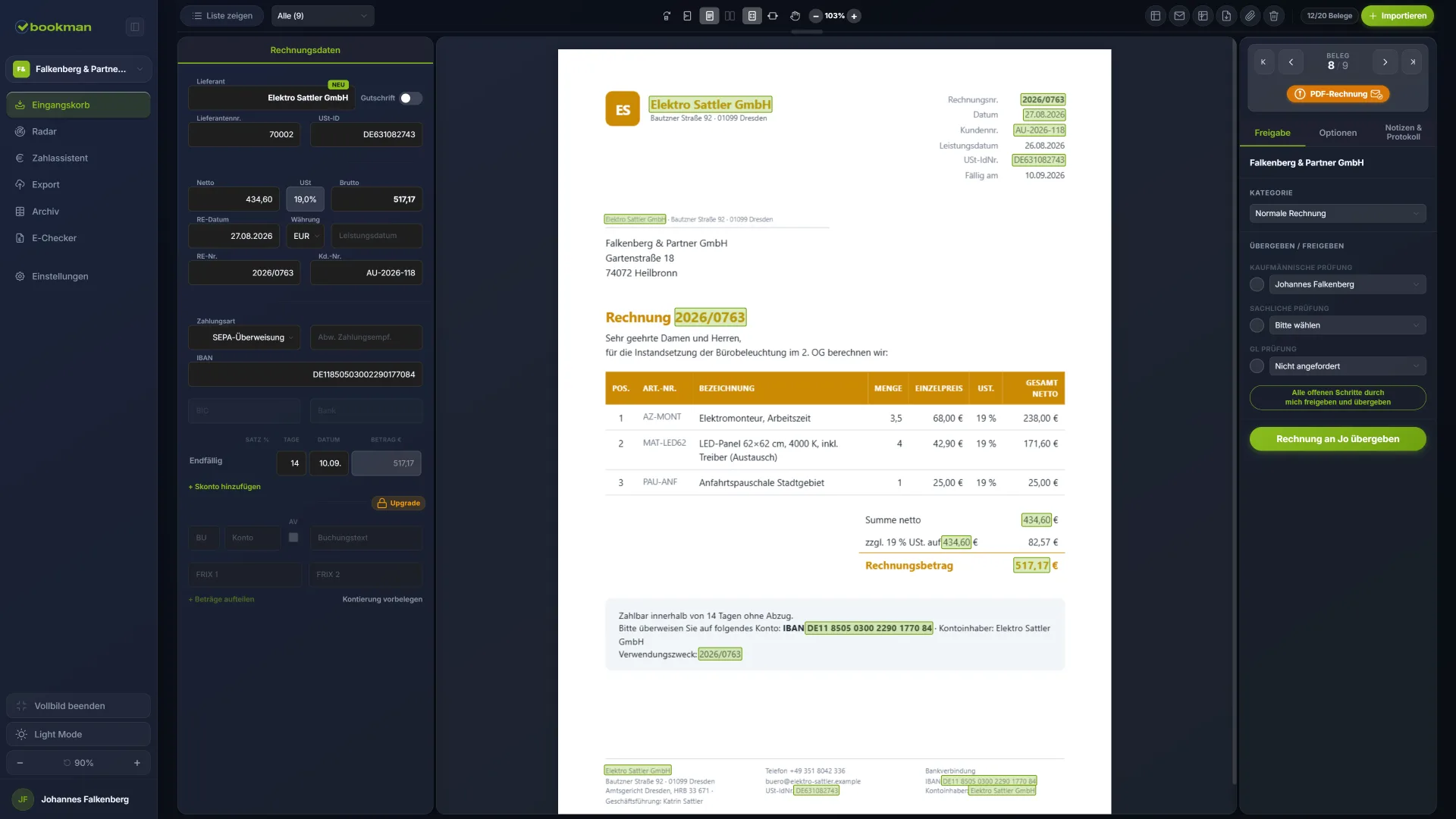Image resolution: width=1456 pixels, height=819 pixels.
Task: Click the PDF-Rechnung badge button
Action: pos(1338,94)
